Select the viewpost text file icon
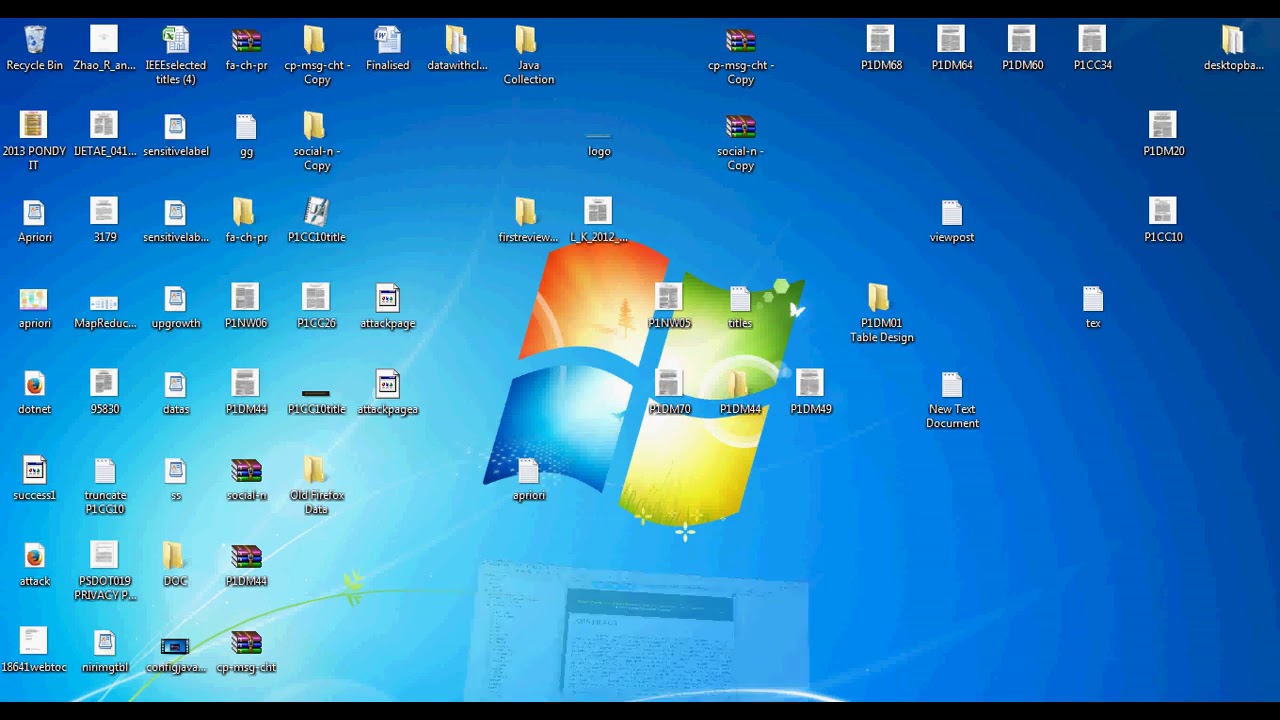Screen dimensions: 1280x720 click(x=951, y=213)
